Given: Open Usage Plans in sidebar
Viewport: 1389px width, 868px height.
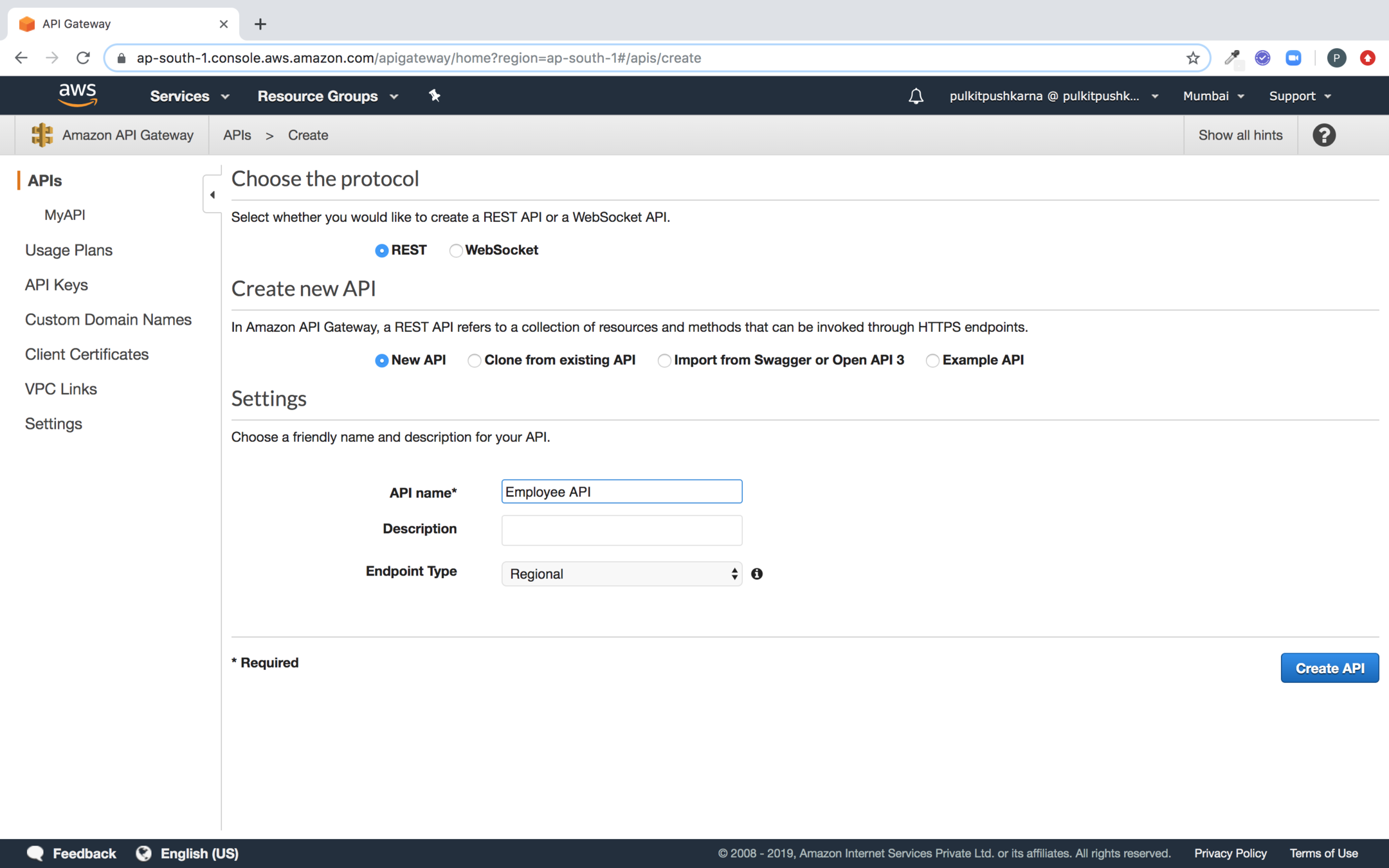Looking at the screenshot, I should coord(69,250).
